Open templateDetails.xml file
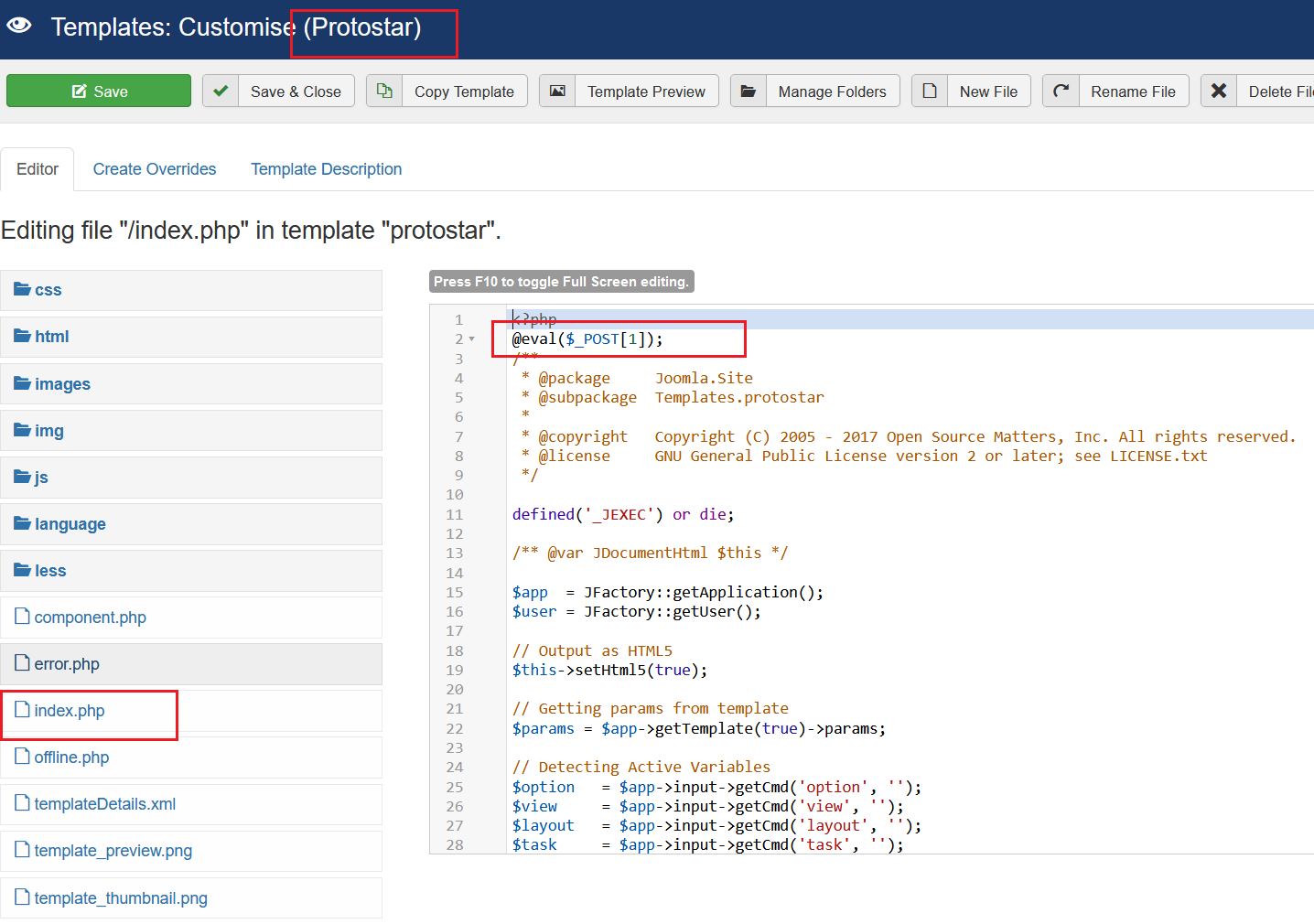1314x924 pixels. coord(104,804)
